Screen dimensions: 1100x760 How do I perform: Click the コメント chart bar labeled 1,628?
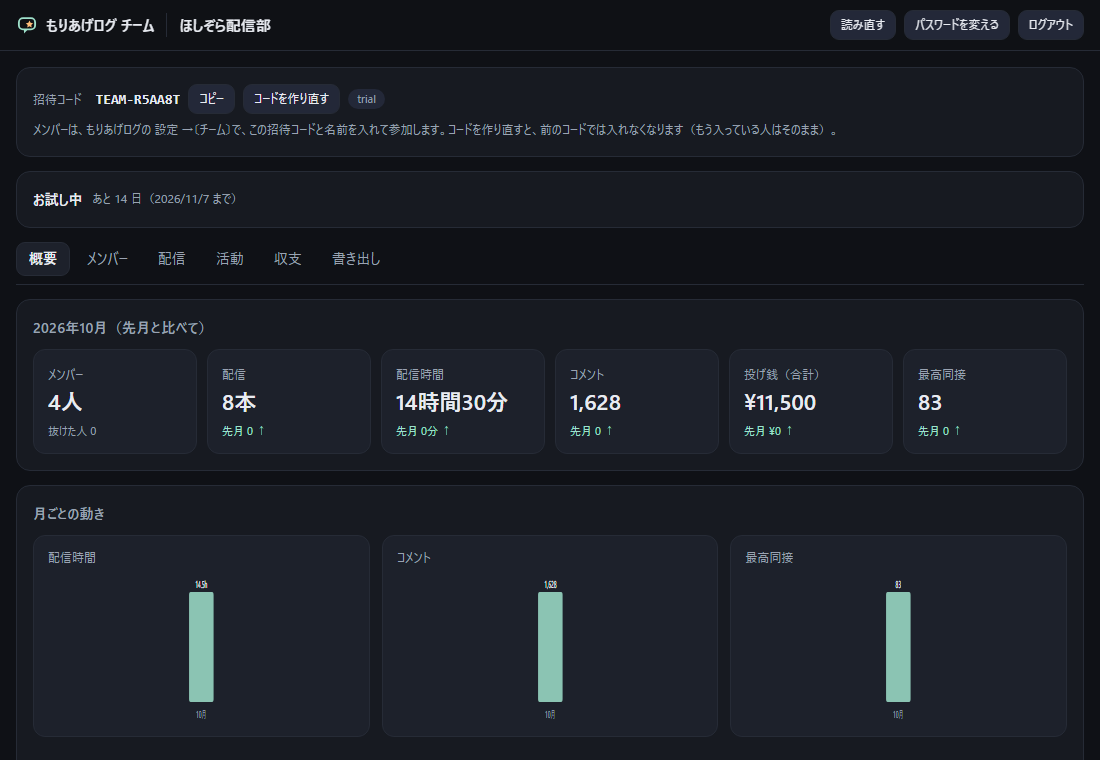550,647
